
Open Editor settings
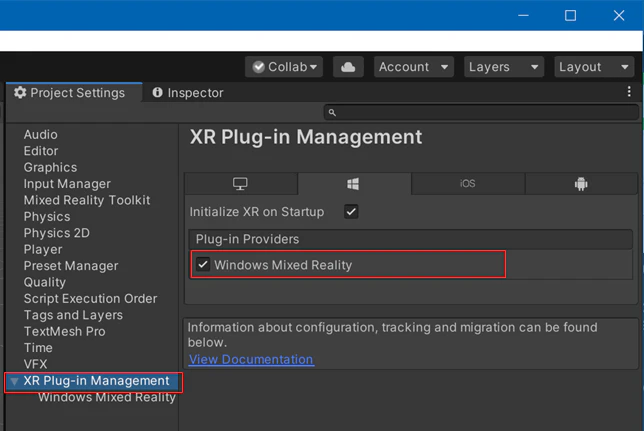pos(41,151)
